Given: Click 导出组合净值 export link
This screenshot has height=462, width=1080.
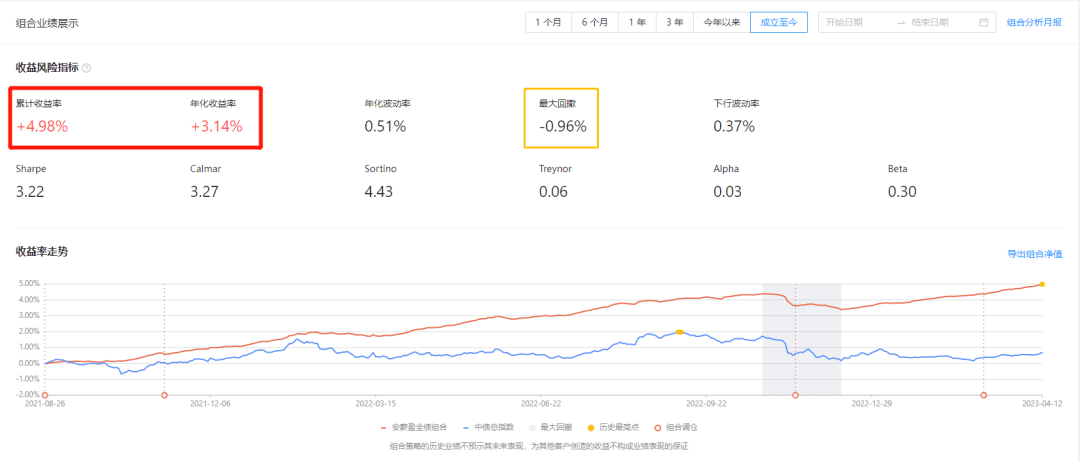Looking at the screenshot, I should tap(1034, 254).
